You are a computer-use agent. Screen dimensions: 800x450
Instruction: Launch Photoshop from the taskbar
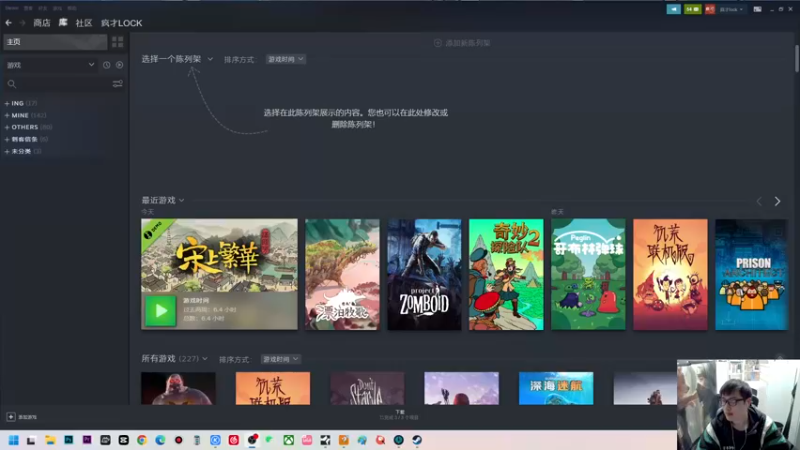coord(68,440)
